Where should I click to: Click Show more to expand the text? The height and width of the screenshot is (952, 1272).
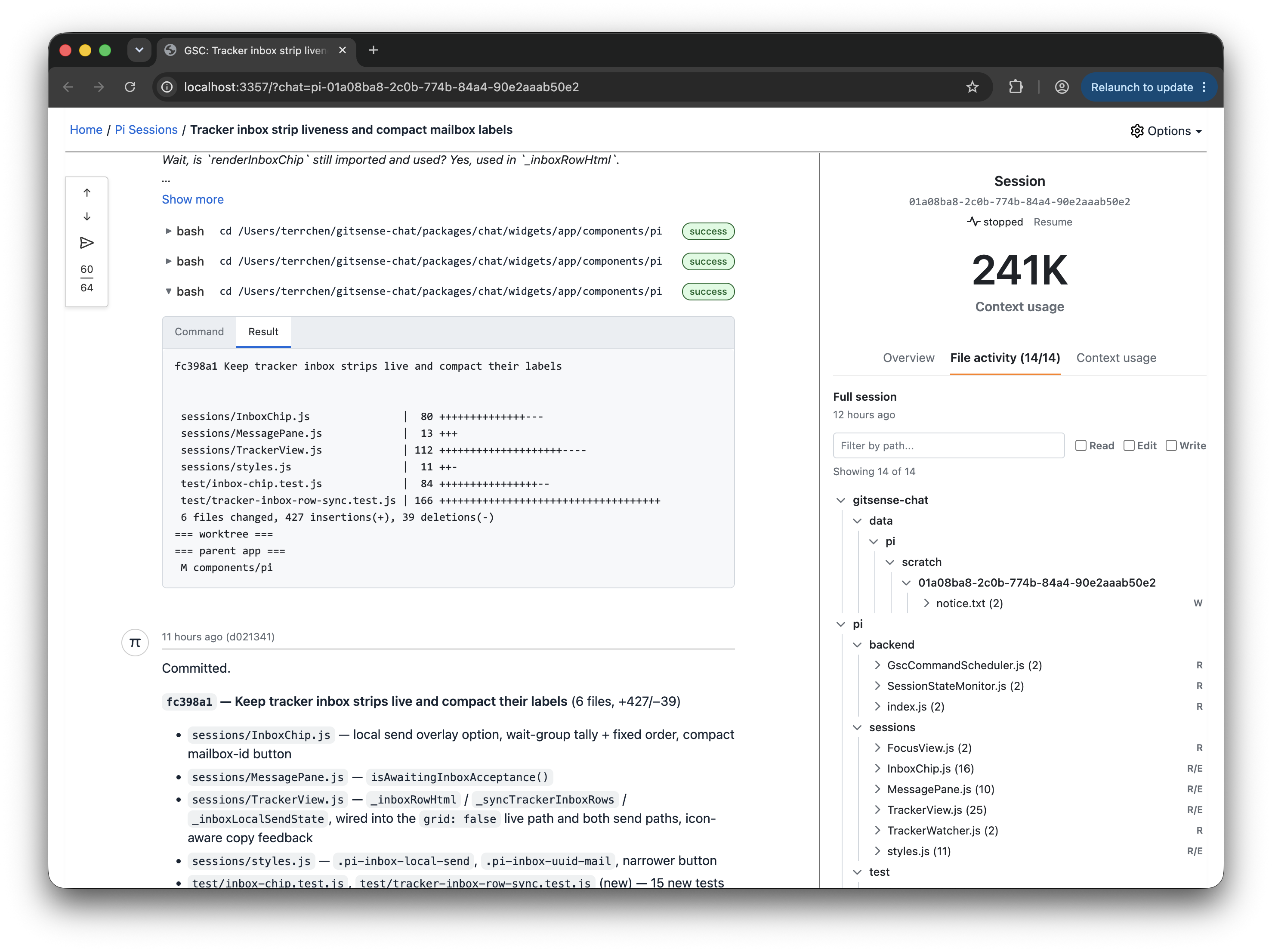(193, 200)
